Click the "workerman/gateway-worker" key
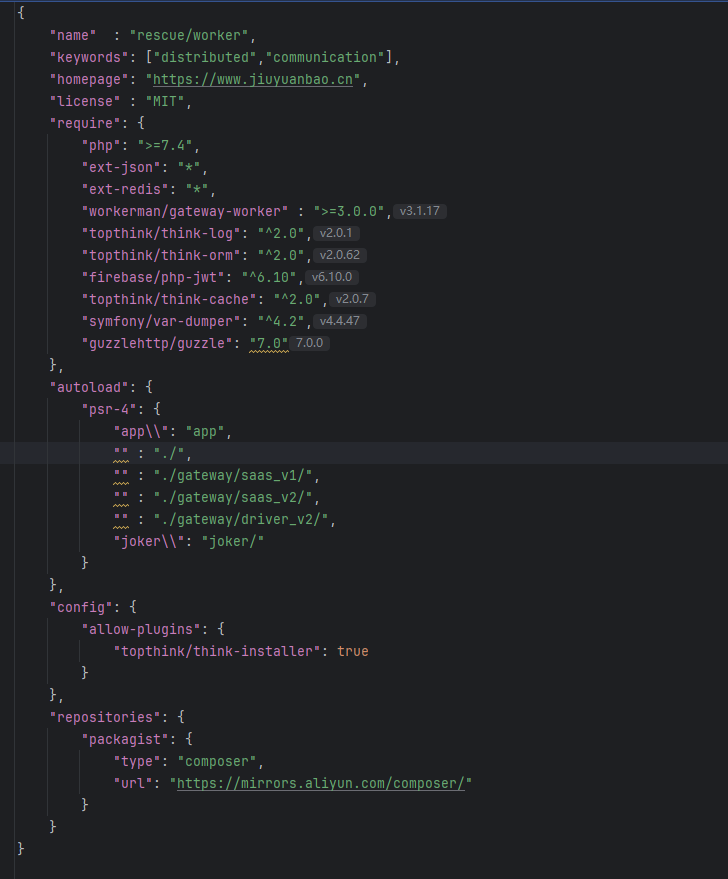Screen dimensions: 728x879 pos(185,211)
